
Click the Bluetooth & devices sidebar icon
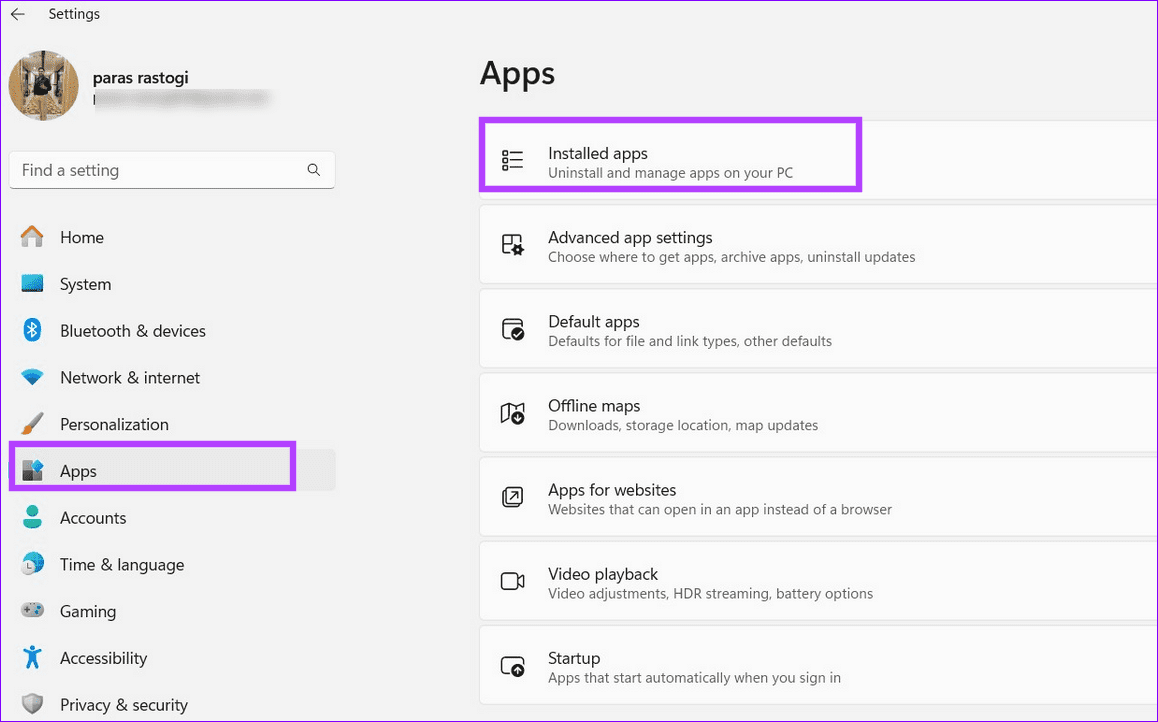click(31, 330)
